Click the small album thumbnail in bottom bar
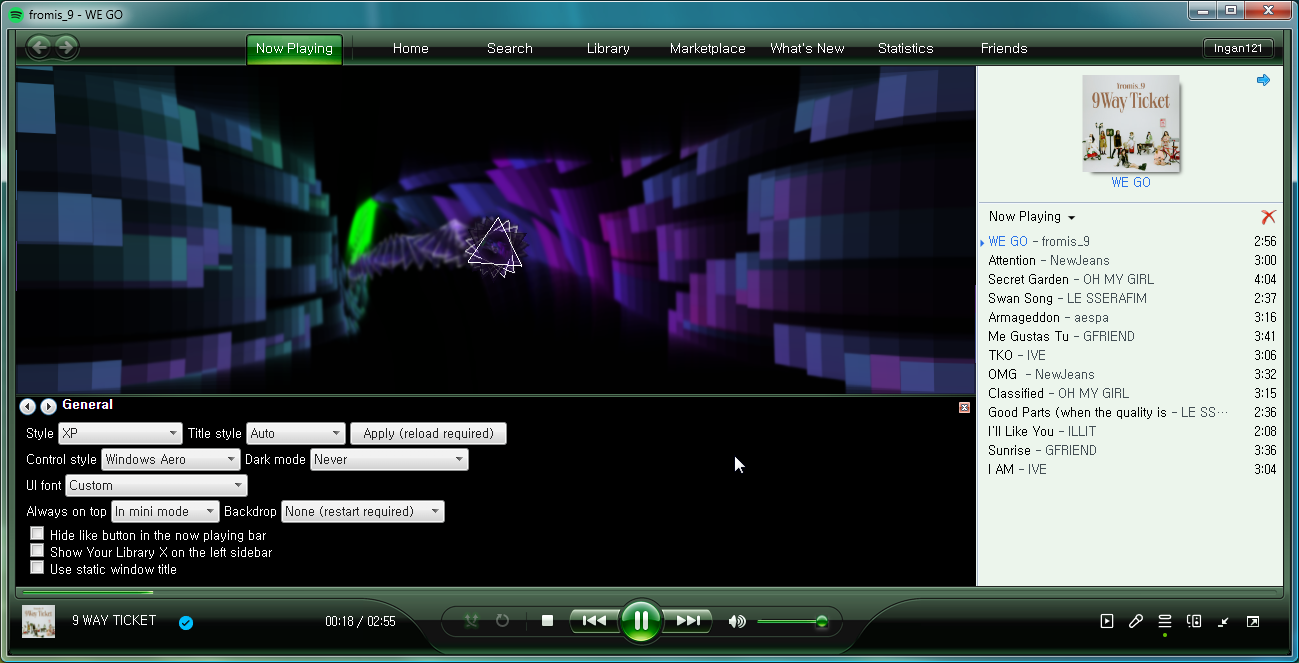The image size is (1299, 663). [38, 621]
